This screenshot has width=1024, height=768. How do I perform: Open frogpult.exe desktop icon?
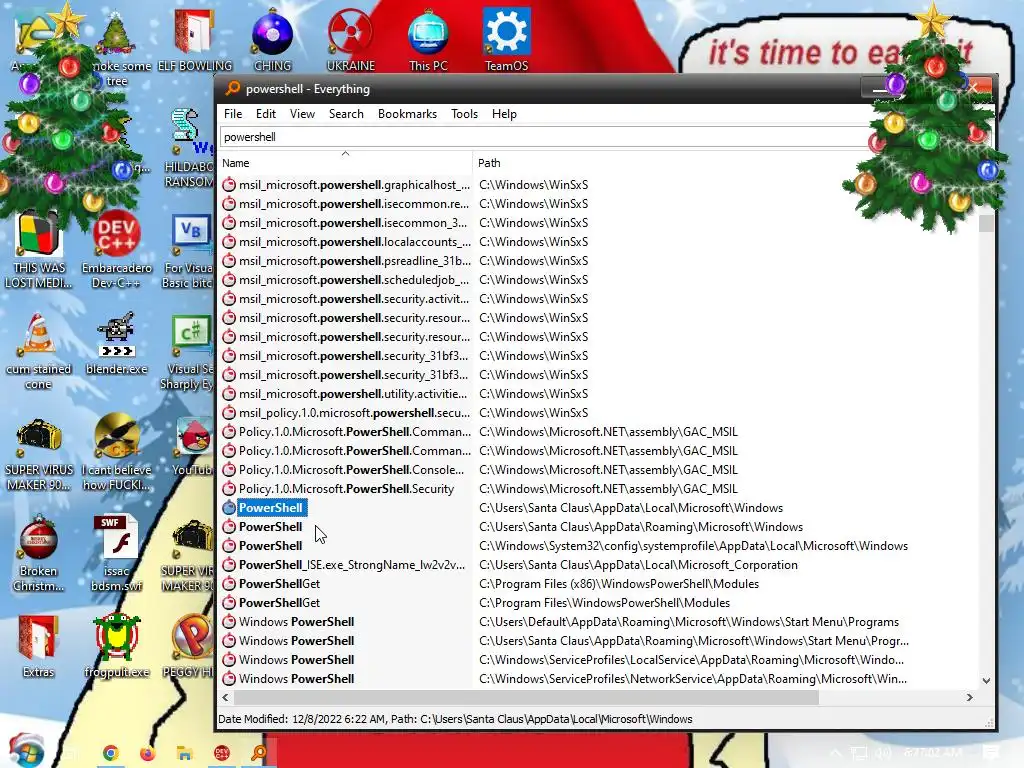[116, 647]
